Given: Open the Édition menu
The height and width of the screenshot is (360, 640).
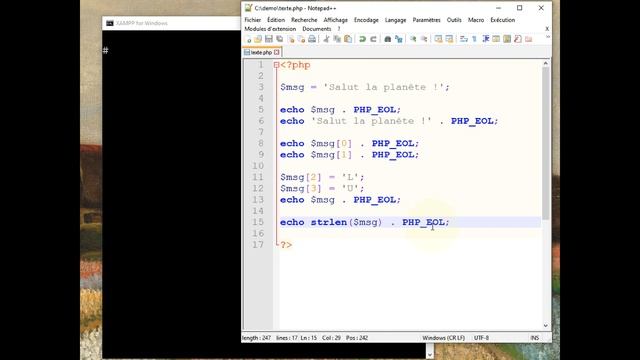Looking at the screenshot, I should [276, 20].
